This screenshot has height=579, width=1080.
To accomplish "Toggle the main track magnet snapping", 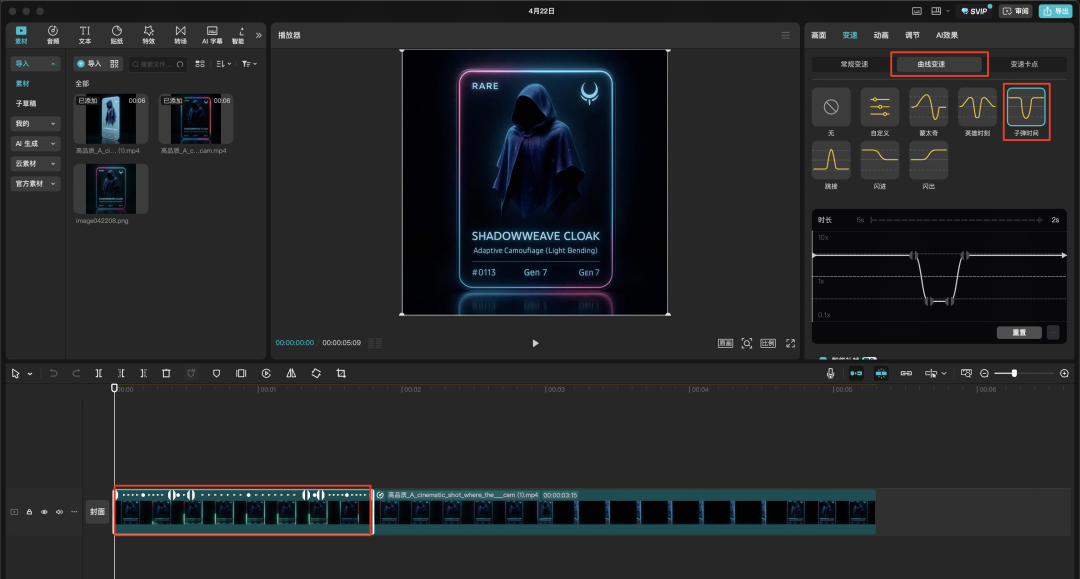I will (856, 373).
